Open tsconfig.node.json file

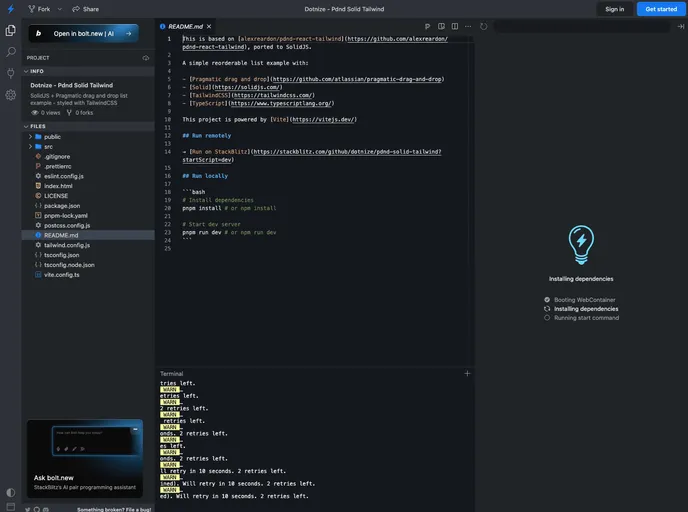88,265
